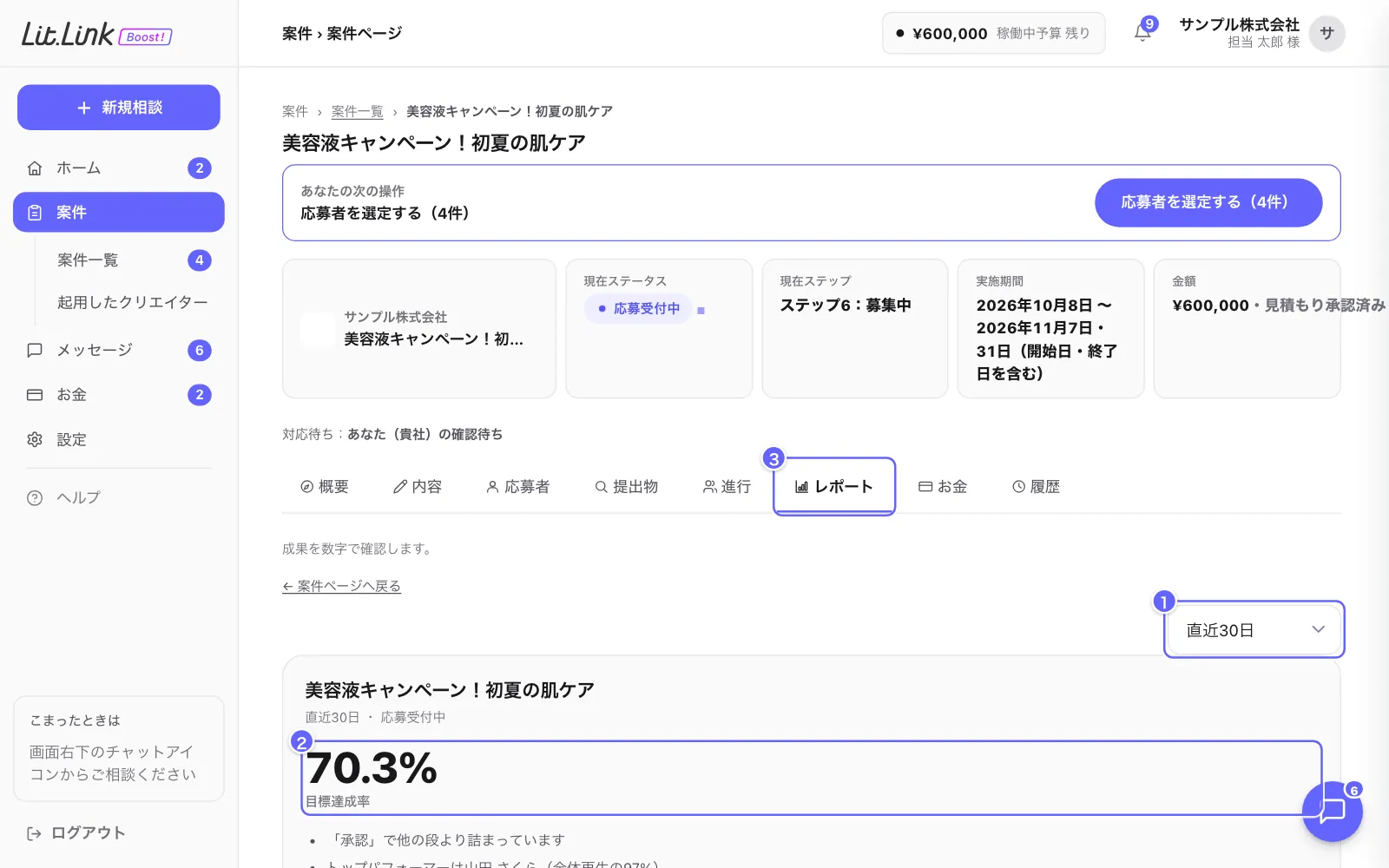Open ホーム in the sidebar
Screen dimensions: 1389x868
(x=119, y=168)
